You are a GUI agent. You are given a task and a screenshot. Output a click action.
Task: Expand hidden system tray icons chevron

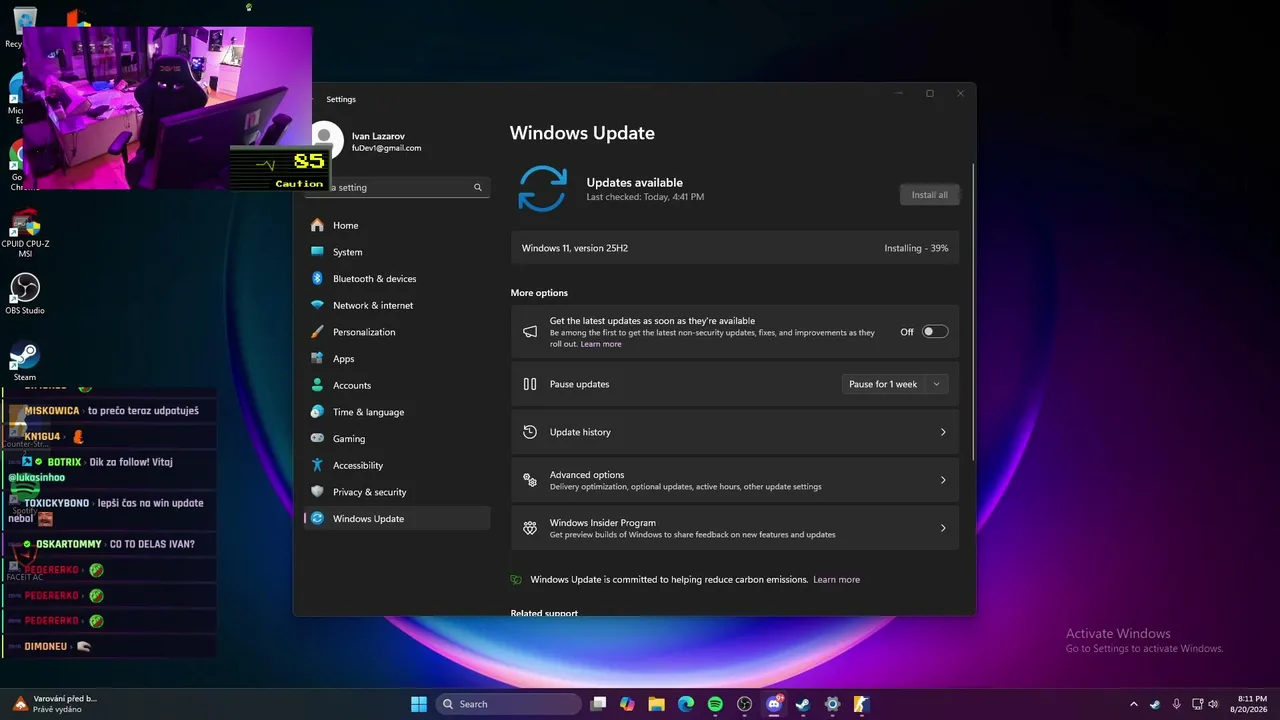1133,704
